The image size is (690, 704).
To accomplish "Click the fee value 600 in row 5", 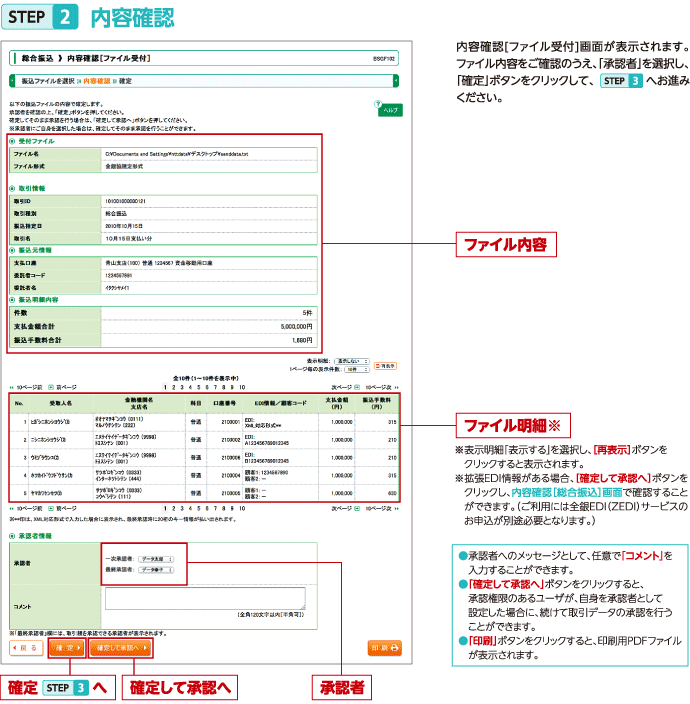I will pos(392,493).
